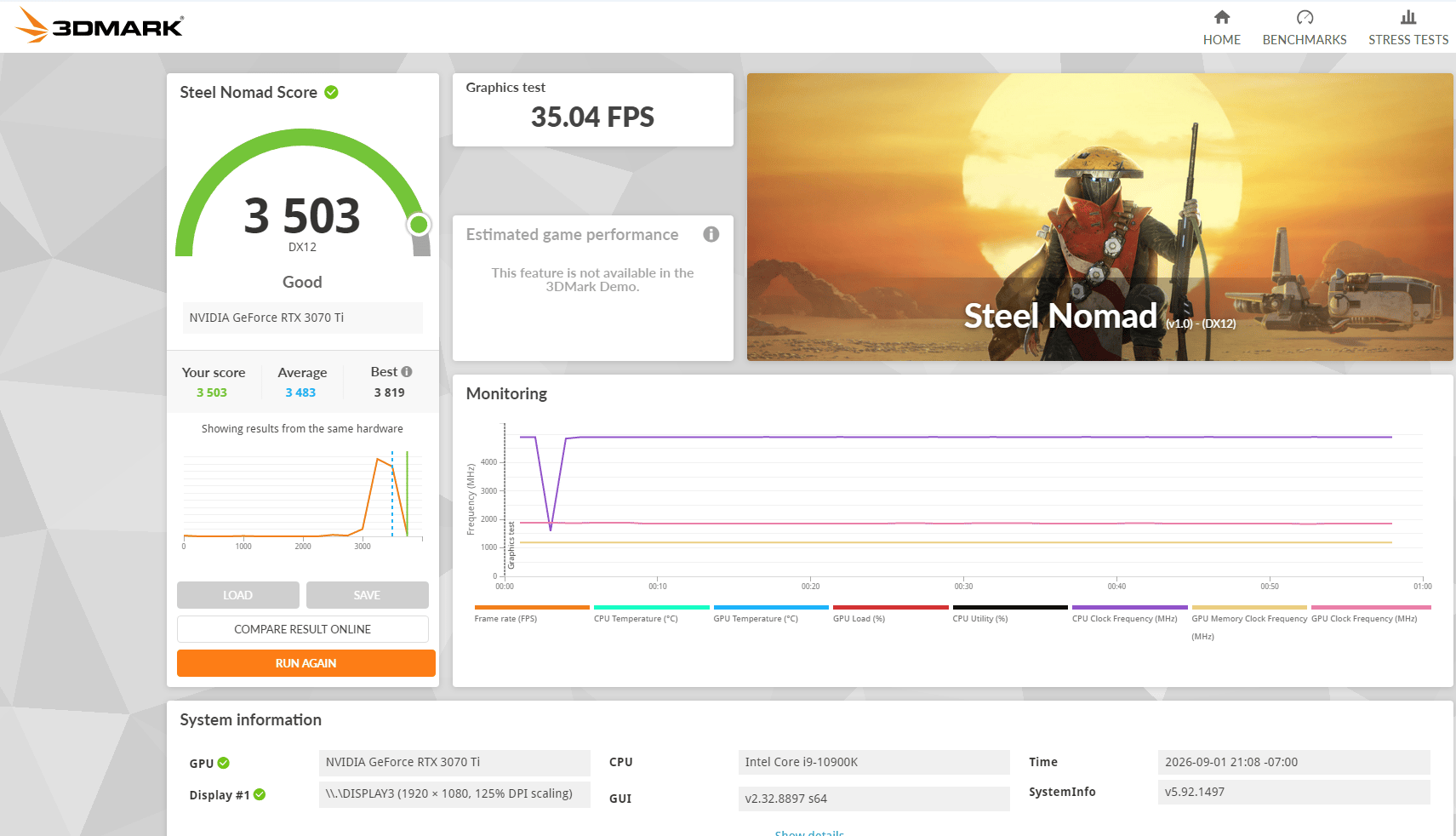Click the Good rating label
Viewport: 1456px width, 836px height.
pyautogui.click(x=302, y=282)
